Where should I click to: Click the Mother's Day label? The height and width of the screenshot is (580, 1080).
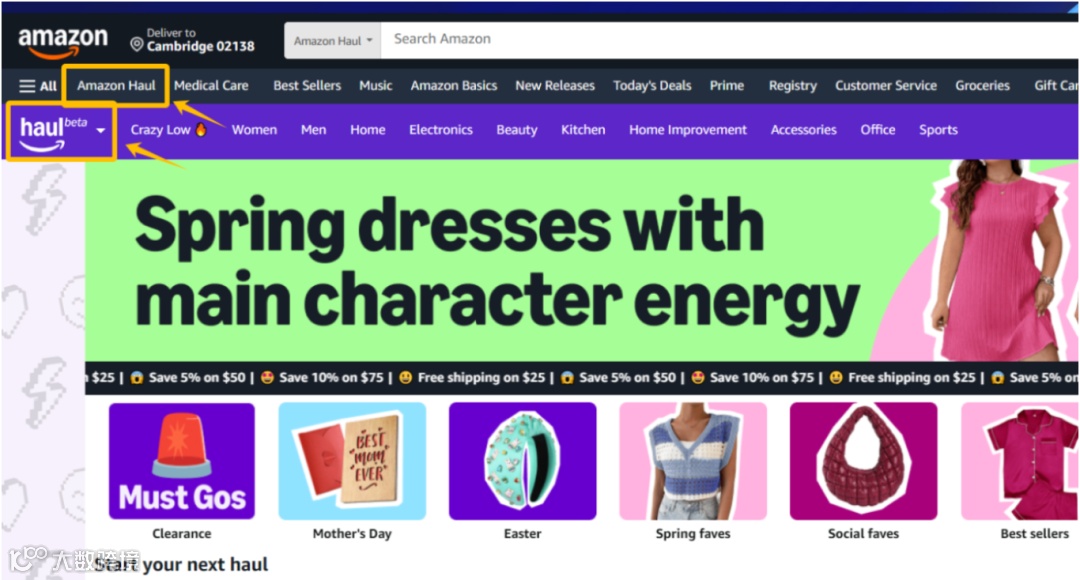[352, 533]
